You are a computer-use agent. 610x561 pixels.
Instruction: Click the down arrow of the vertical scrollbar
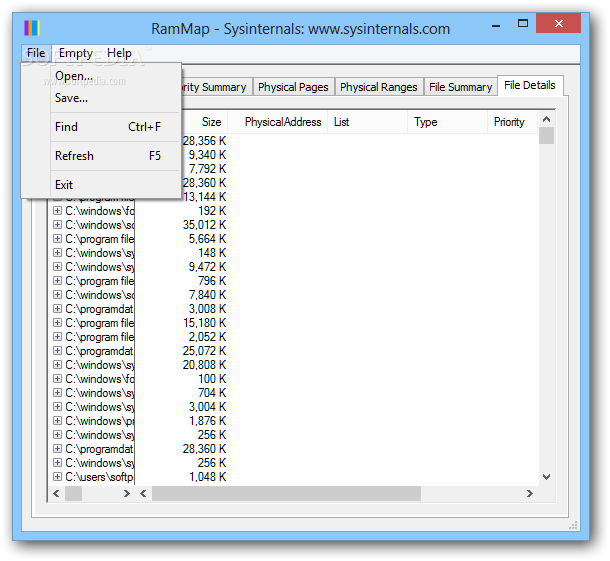click(x=546, y=477)
